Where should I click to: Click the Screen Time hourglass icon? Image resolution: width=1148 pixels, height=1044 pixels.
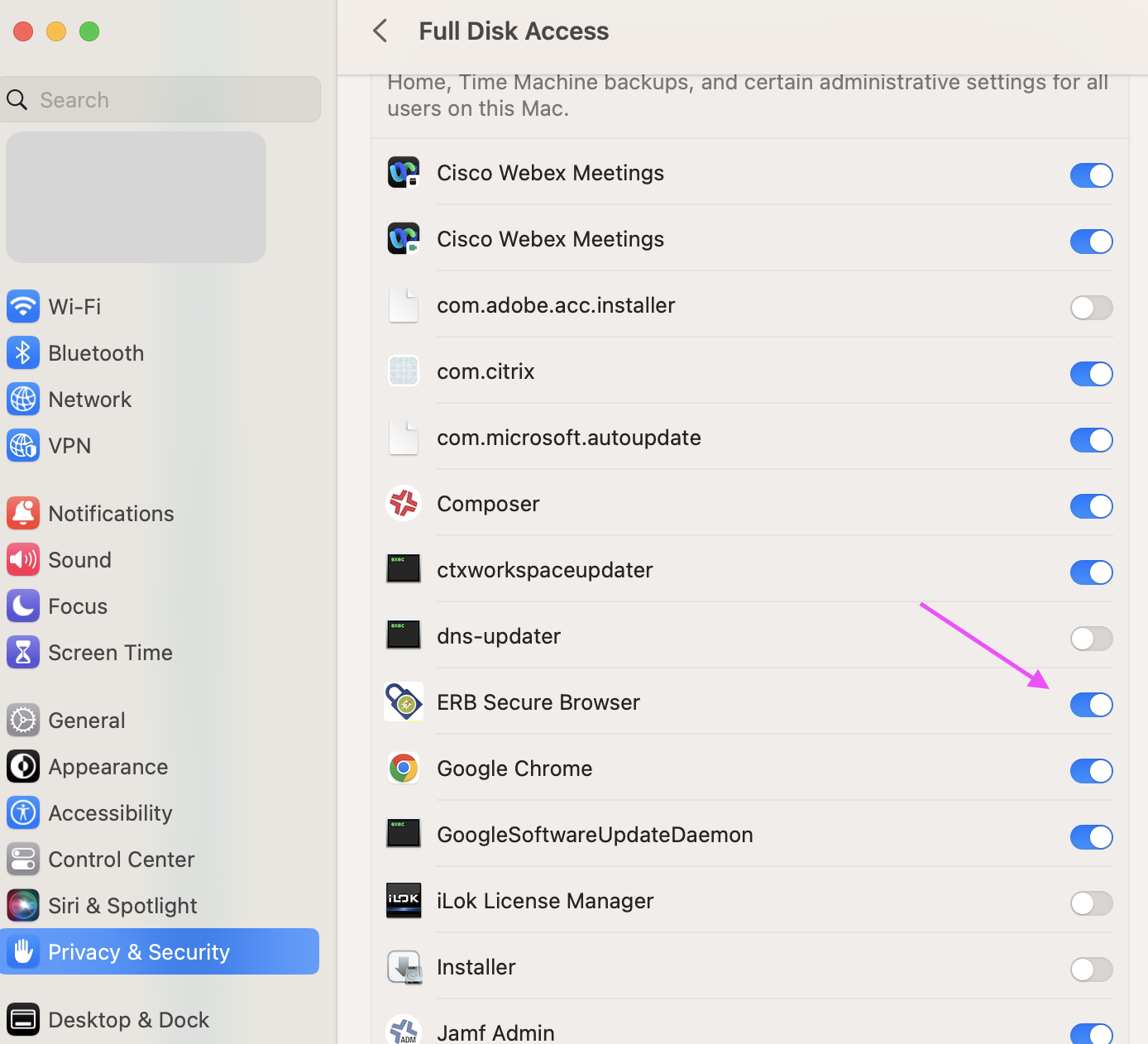[23, 653]
